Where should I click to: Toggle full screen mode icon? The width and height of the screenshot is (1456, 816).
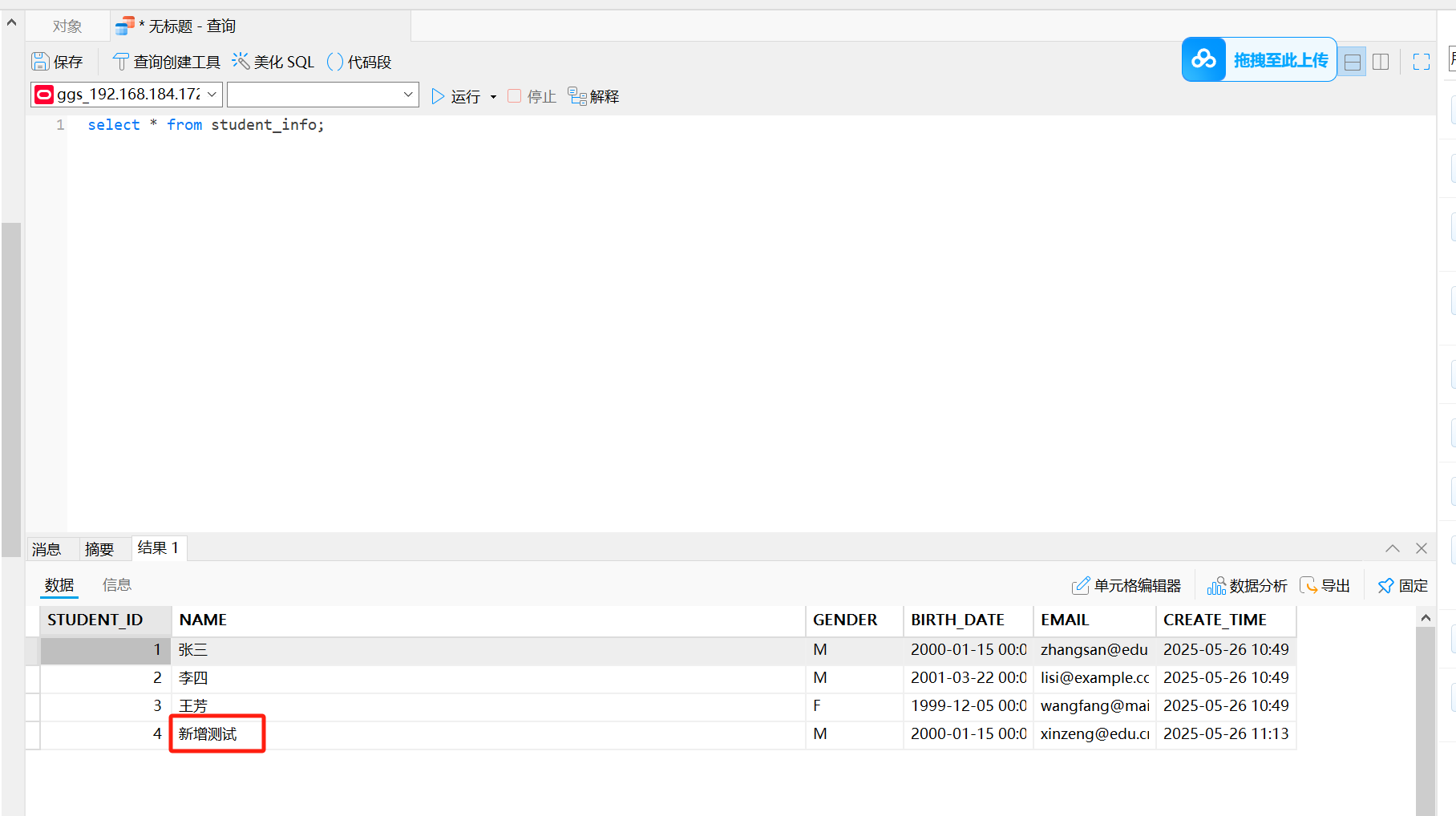[x=1422, y=62]
